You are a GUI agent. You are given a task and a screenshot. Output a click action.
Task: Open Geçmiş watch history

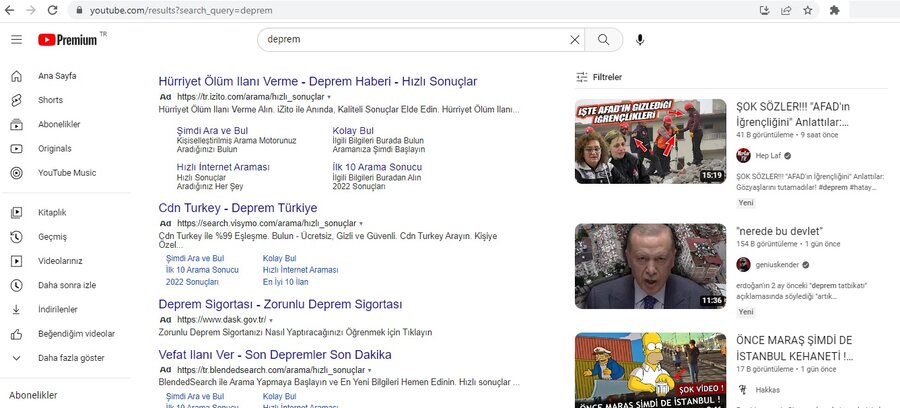pyautogui.click(x=52, y=237)
